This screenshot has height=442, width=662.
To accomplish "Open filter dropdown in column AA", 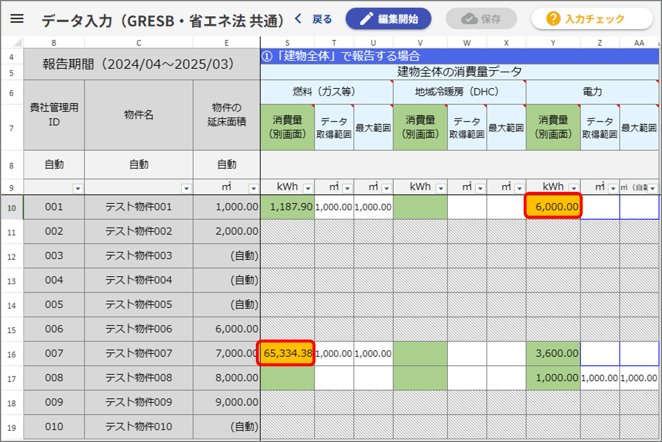I will click(x=653, y=188).
